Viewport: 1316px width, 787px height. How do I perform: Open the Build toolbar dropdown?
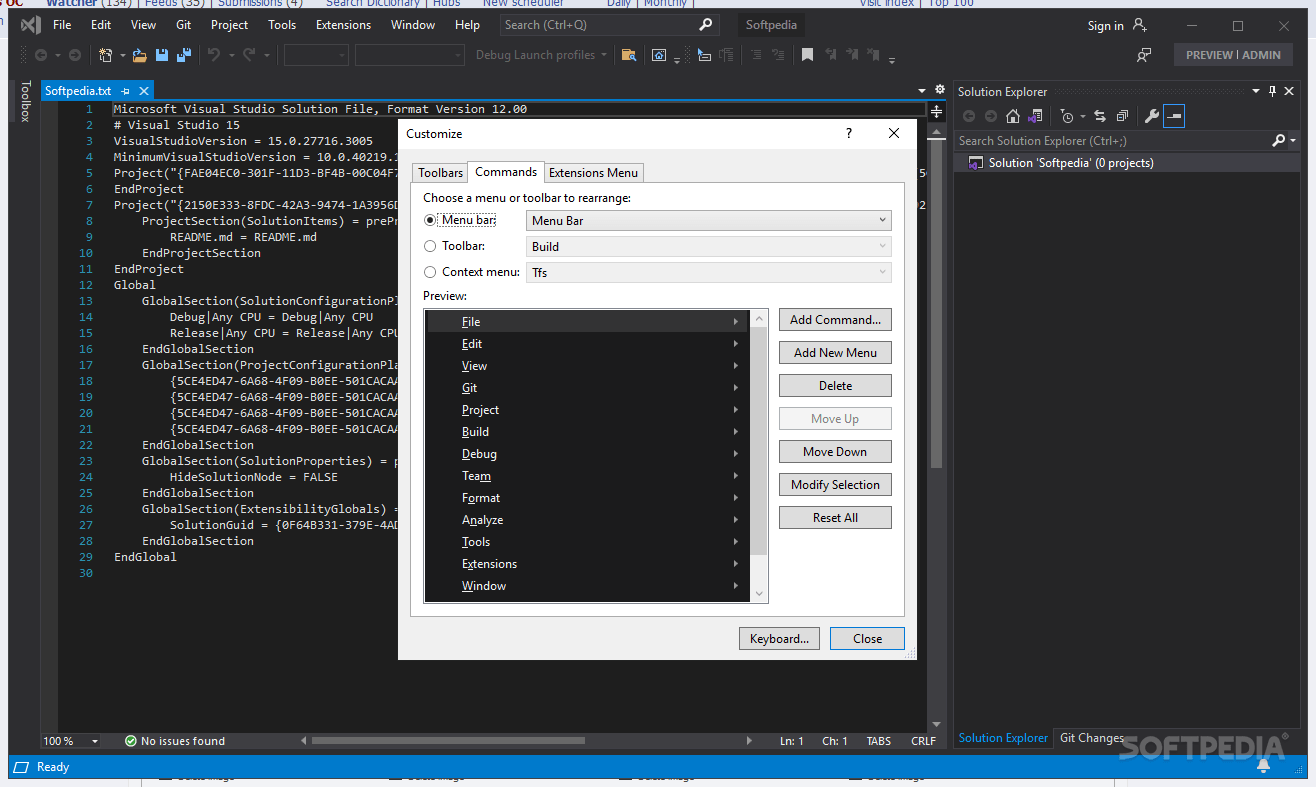(x=709, y=246)
